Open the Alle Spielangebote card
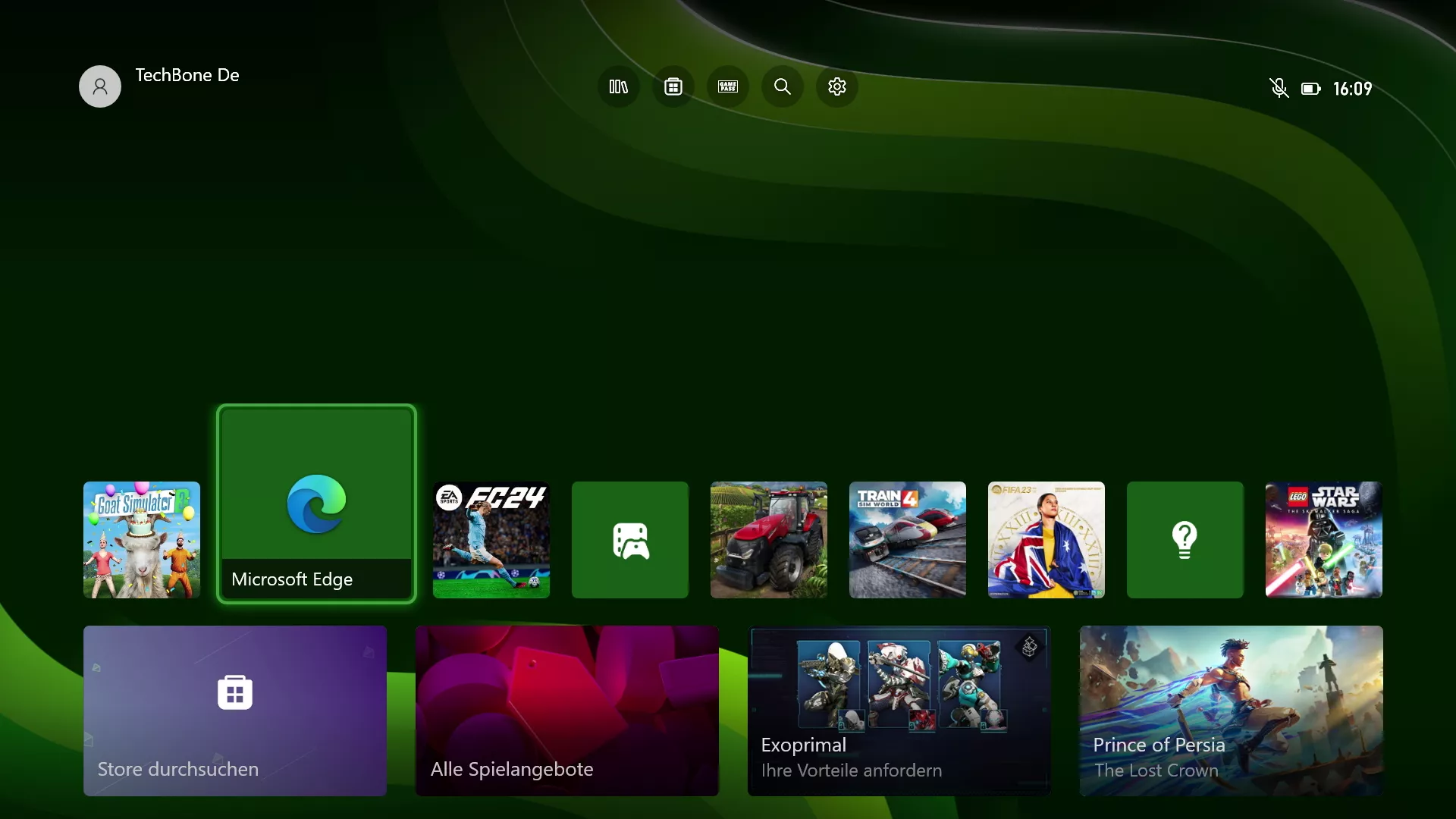 [x=567, y=711]
